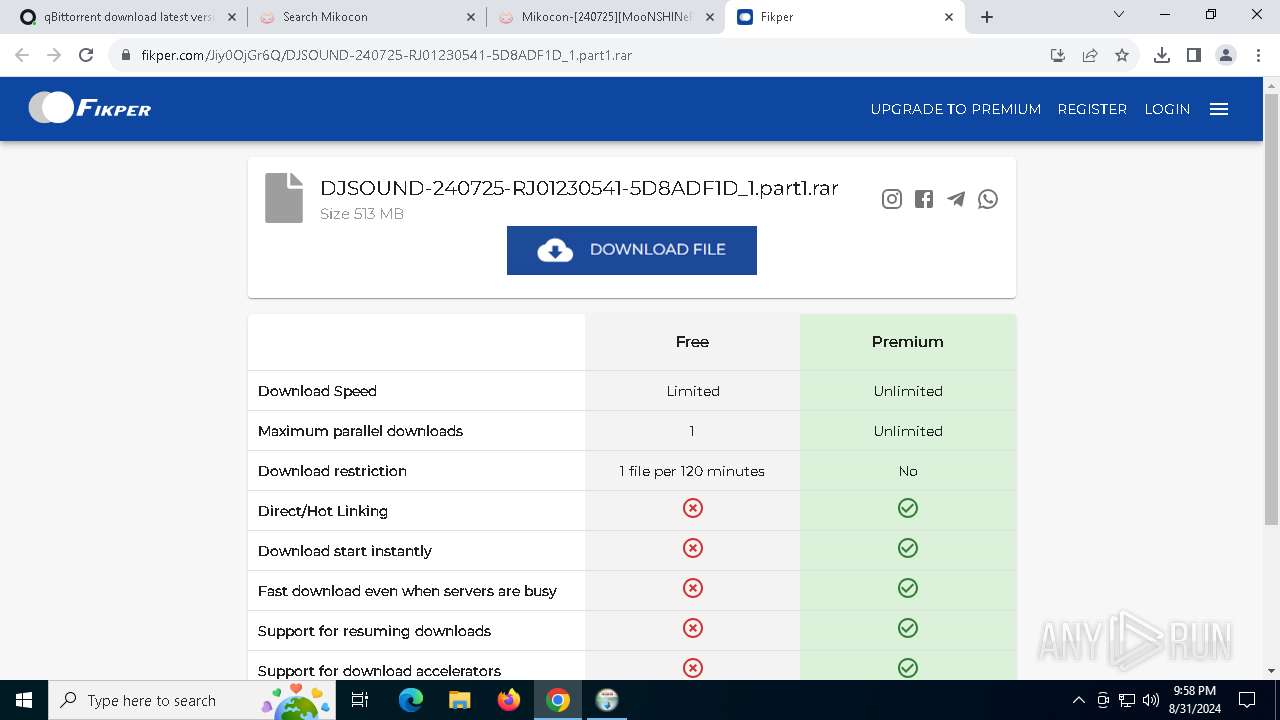
Task: Switch to the qBittorrent download tab
Action: point(129,17)
